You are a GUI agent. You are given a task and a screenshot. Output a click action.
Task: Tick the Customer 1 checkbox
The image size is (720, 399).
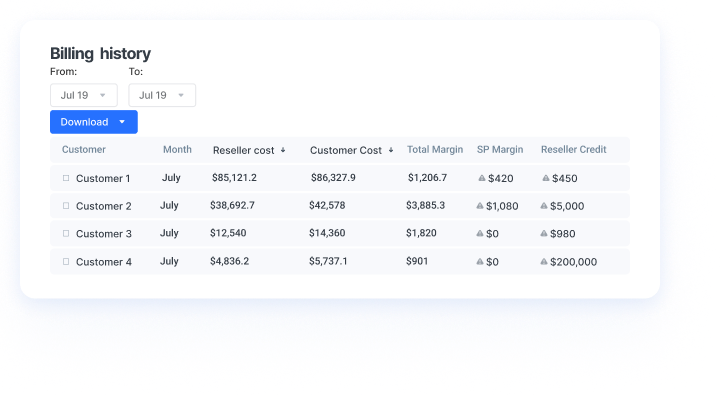pyautogui.click(x=66, y=178)
